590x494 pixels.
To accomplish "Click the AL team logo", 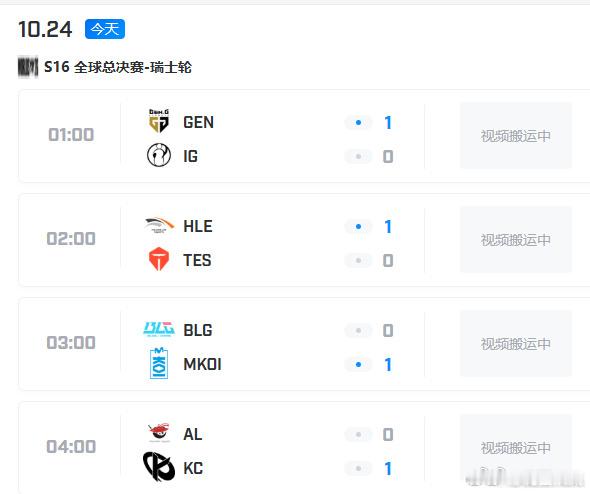I will click(159, 433).
